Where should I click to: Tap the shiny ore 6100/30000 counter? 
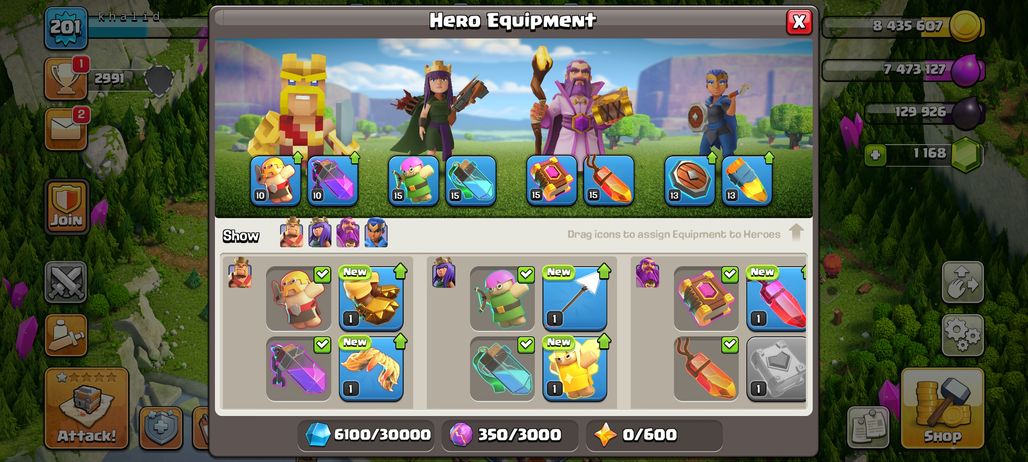367,434
